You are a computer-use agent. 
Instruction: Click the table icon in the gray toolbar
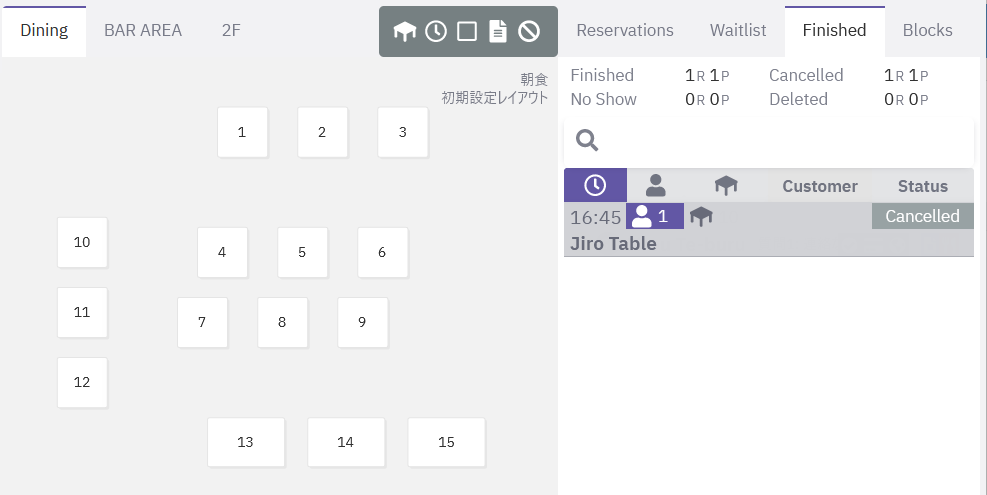(404, 32)
